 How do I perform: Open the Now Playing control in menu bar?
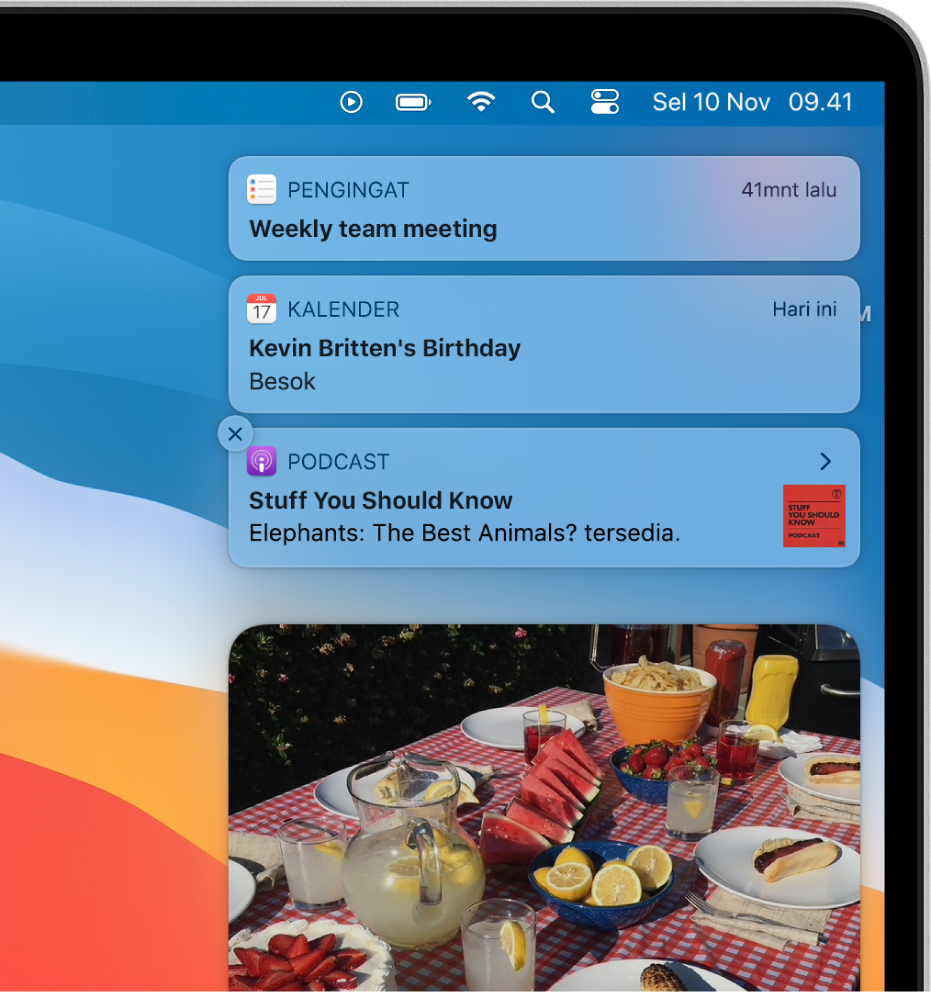click(x=351, y=102)
